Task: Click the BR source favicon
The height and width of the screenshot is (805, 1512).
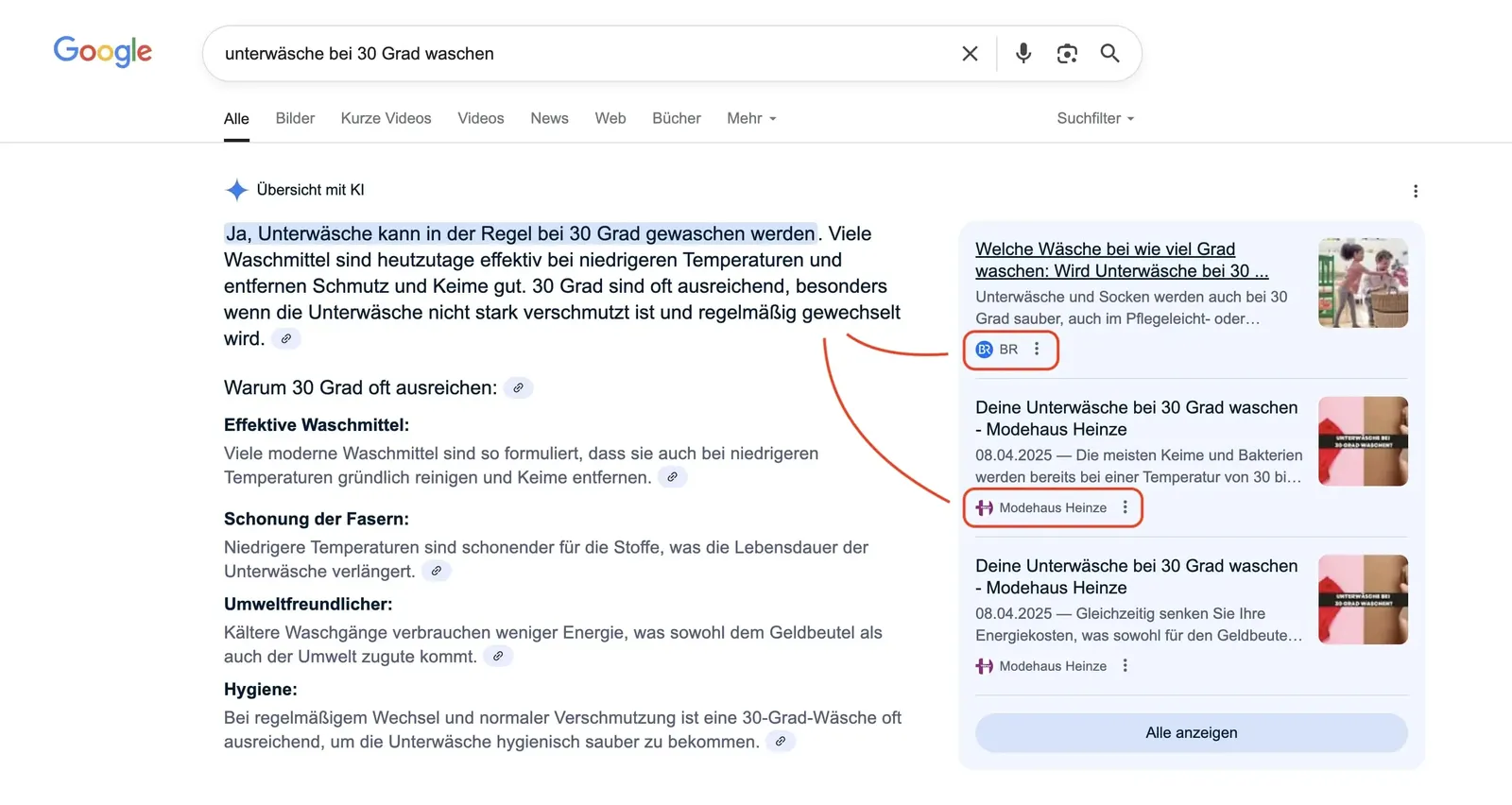Action: [x=984, y=350]
